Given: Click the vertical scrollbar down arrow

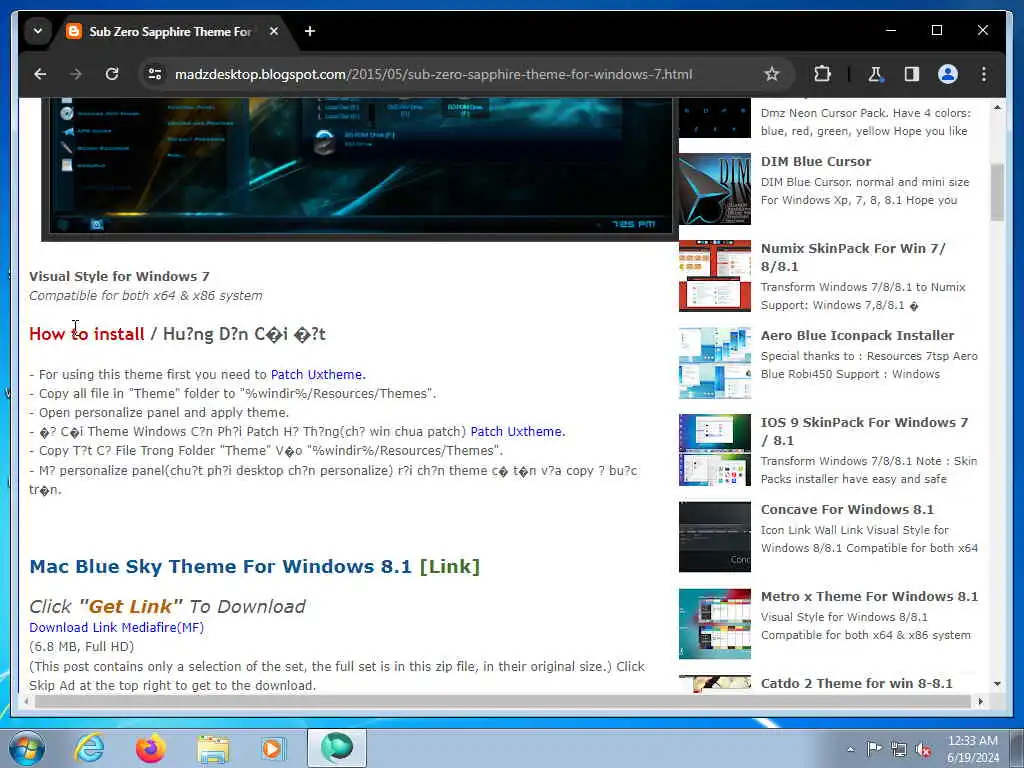Looking at the screenshot, I should [x=997, y=684].
